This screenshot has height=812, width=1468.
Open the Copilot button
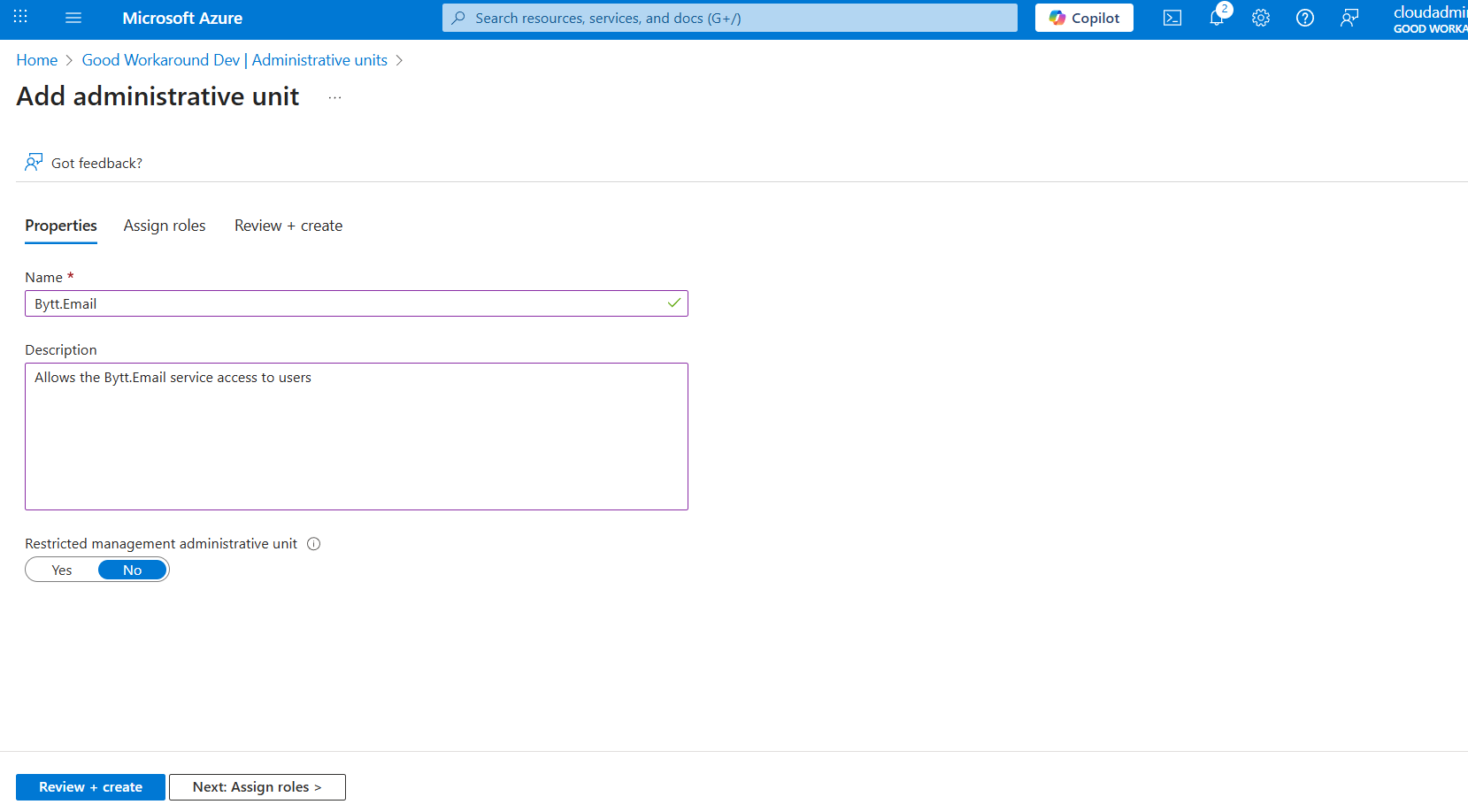coord(1084,18)
